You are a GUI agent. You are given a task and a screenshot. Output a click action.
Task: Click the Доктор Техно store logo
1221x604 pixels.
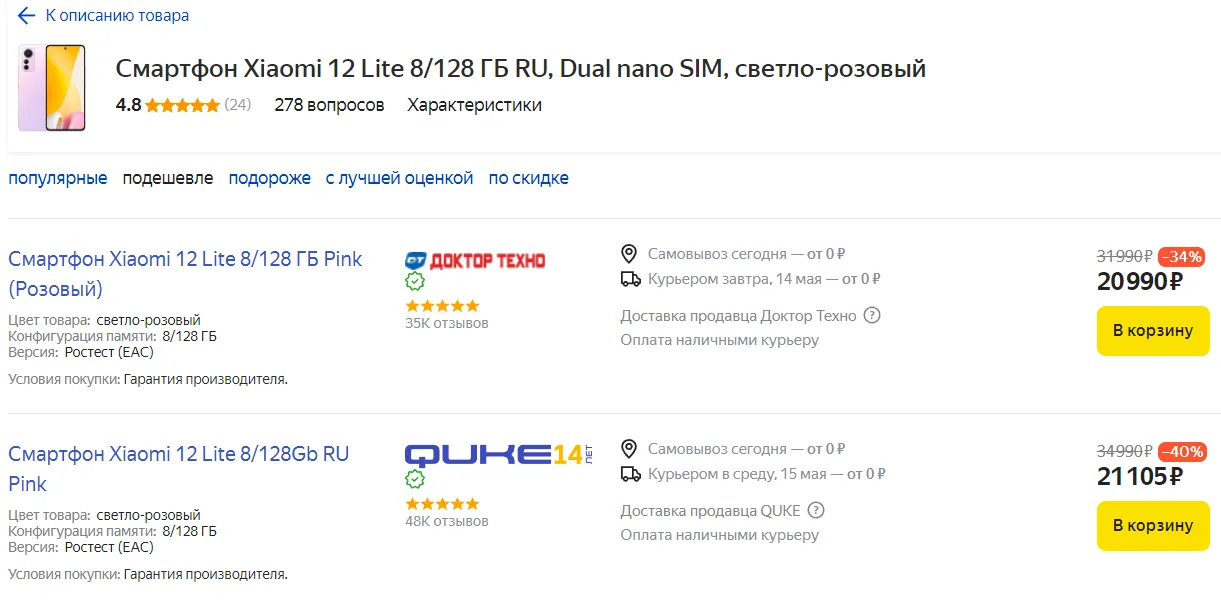(475, 260)
